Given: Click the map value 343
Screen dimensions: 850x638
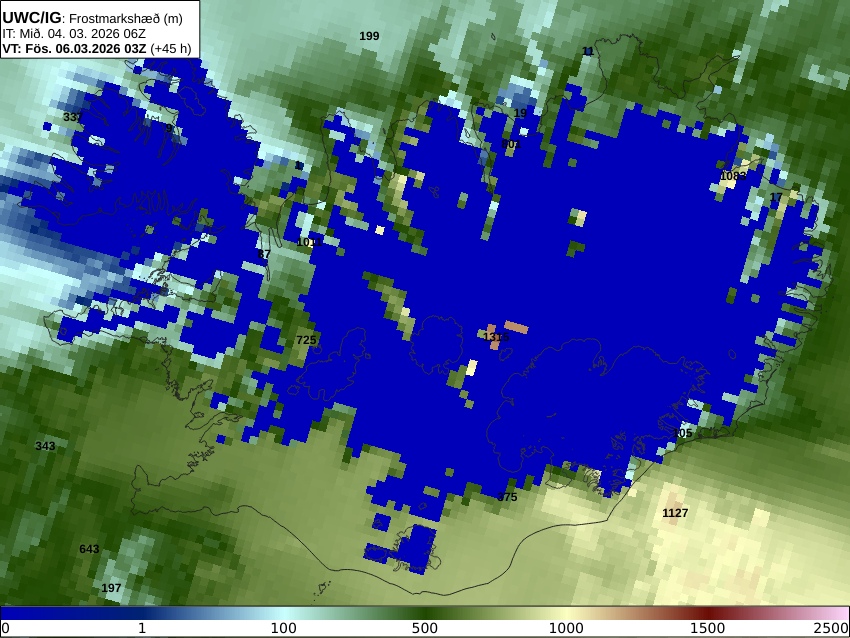Looking at the screenshot, I should pyautogui.click(x=45, y=446).
